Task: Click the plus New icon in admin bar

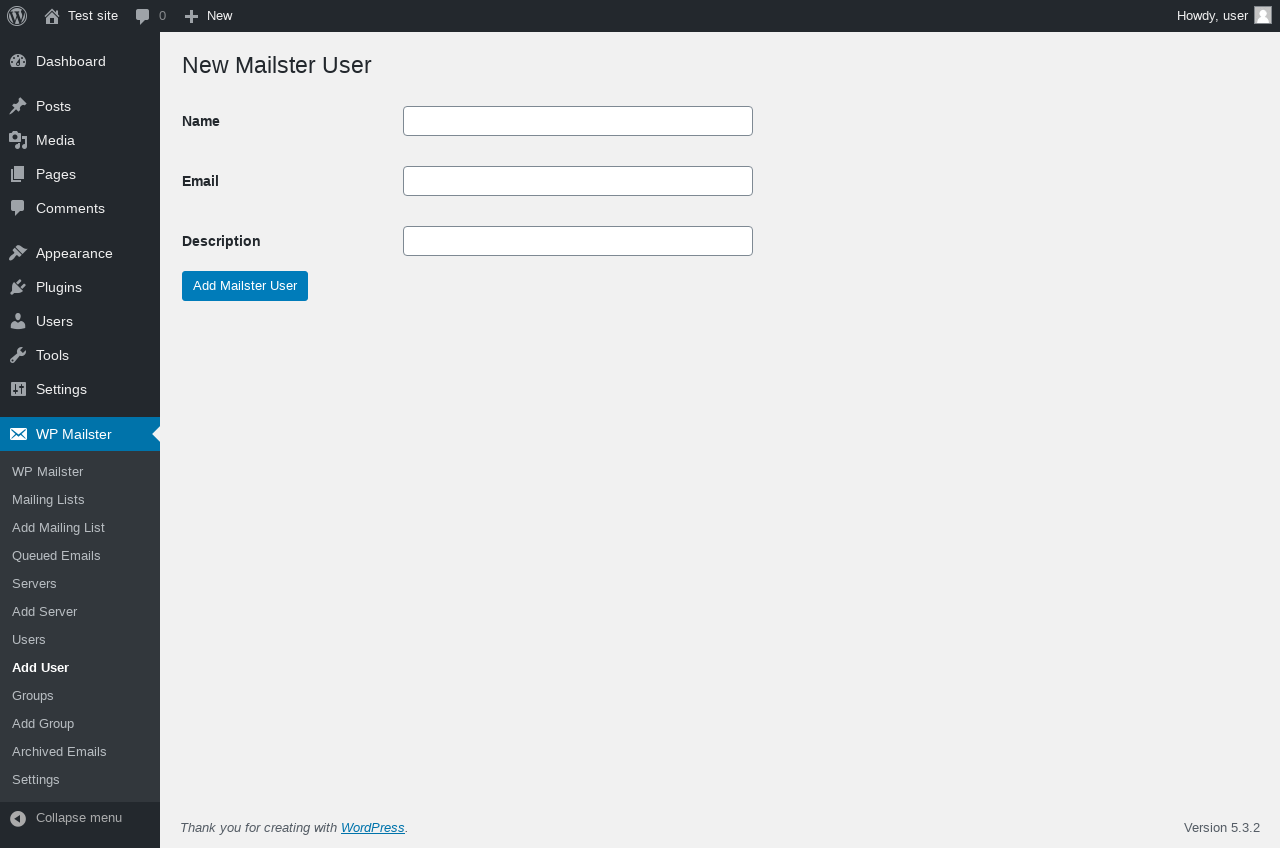Action: coord(191,16)
